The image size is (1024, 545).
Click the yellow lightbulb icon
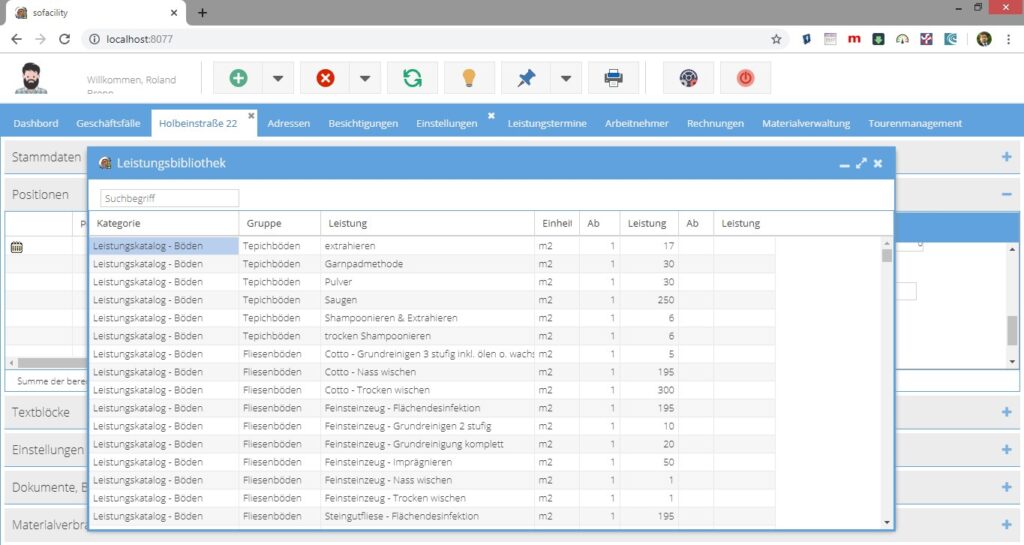pos(469,78)
